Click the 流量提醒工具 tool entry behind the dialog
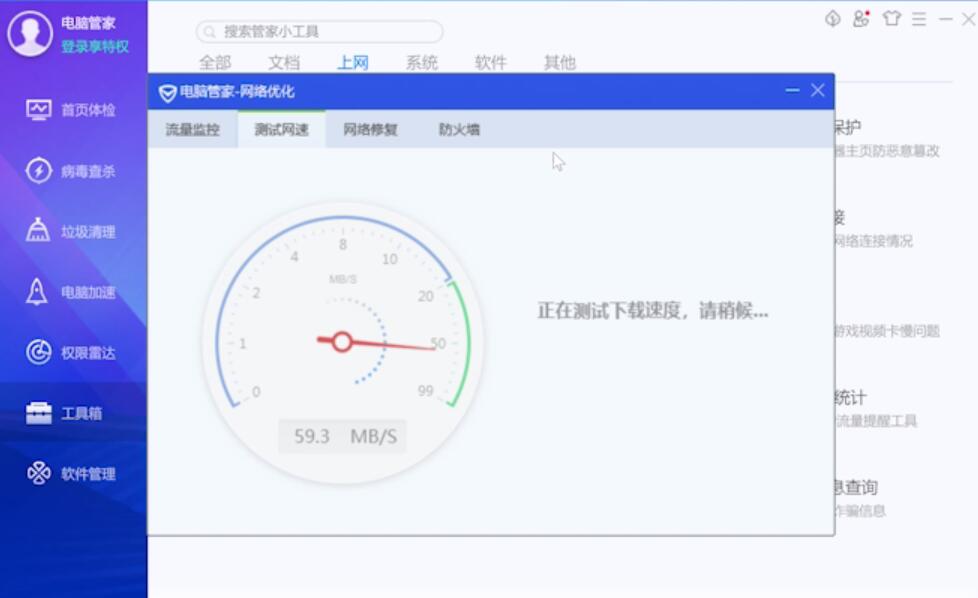 point(876,421)
